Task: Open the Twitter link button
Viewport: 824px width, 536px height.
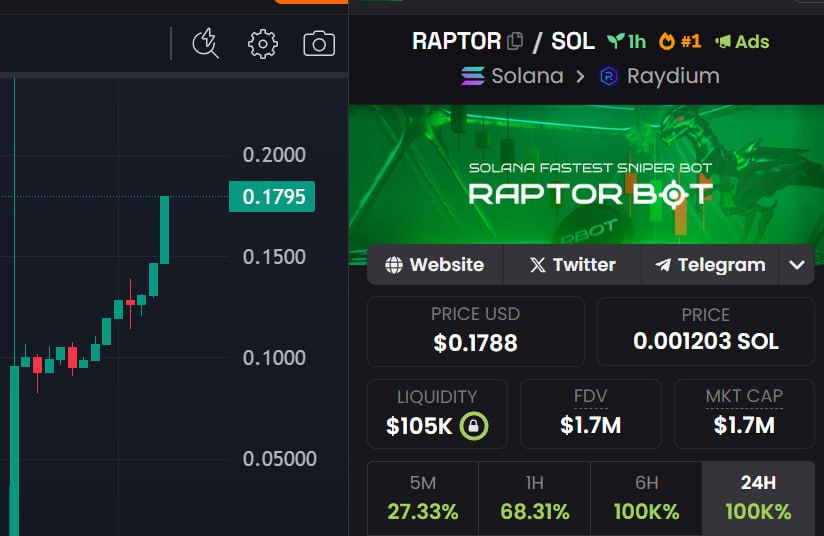Action: (x=572, y=264)
